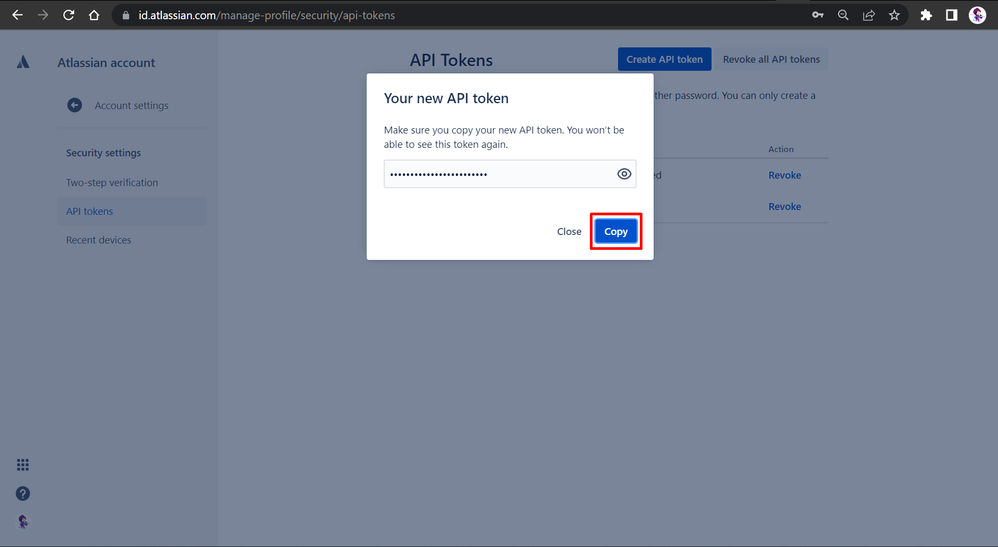This screenshot has width=998, height=547.
Task: Close the new API token dialog
Action: 569,231
